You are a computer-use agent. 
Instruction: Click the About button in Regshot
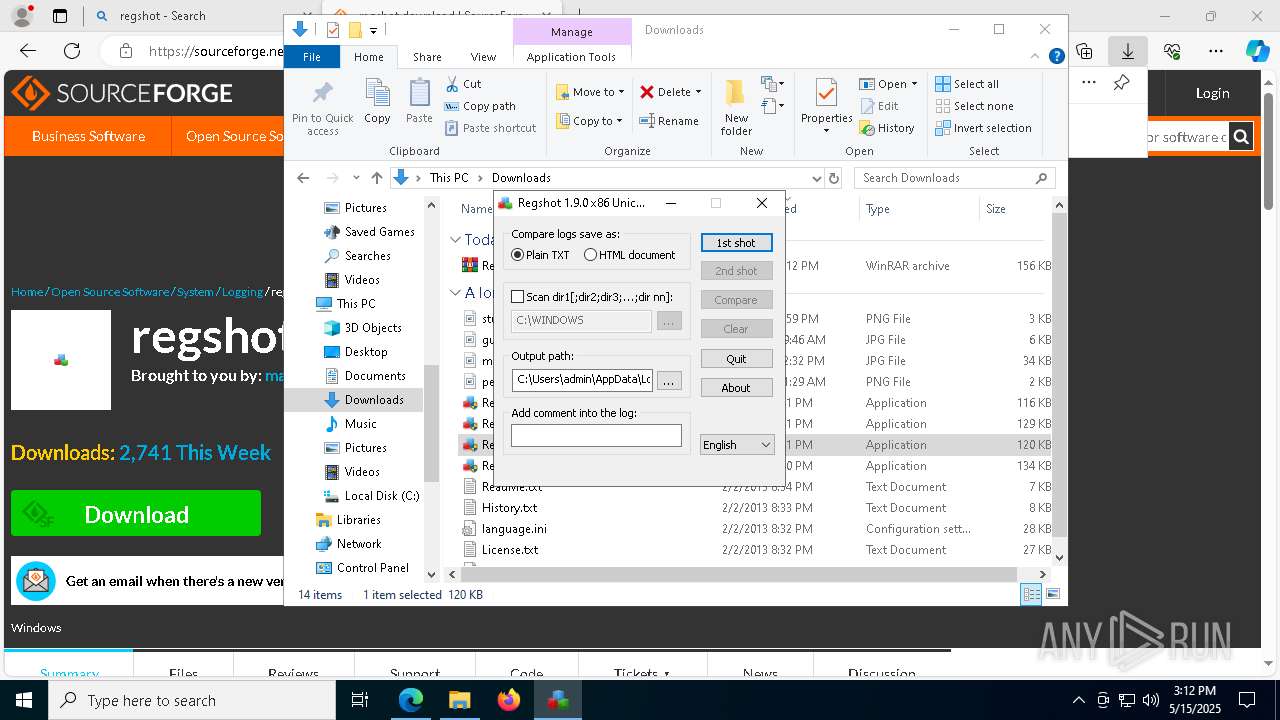point(736,388)
